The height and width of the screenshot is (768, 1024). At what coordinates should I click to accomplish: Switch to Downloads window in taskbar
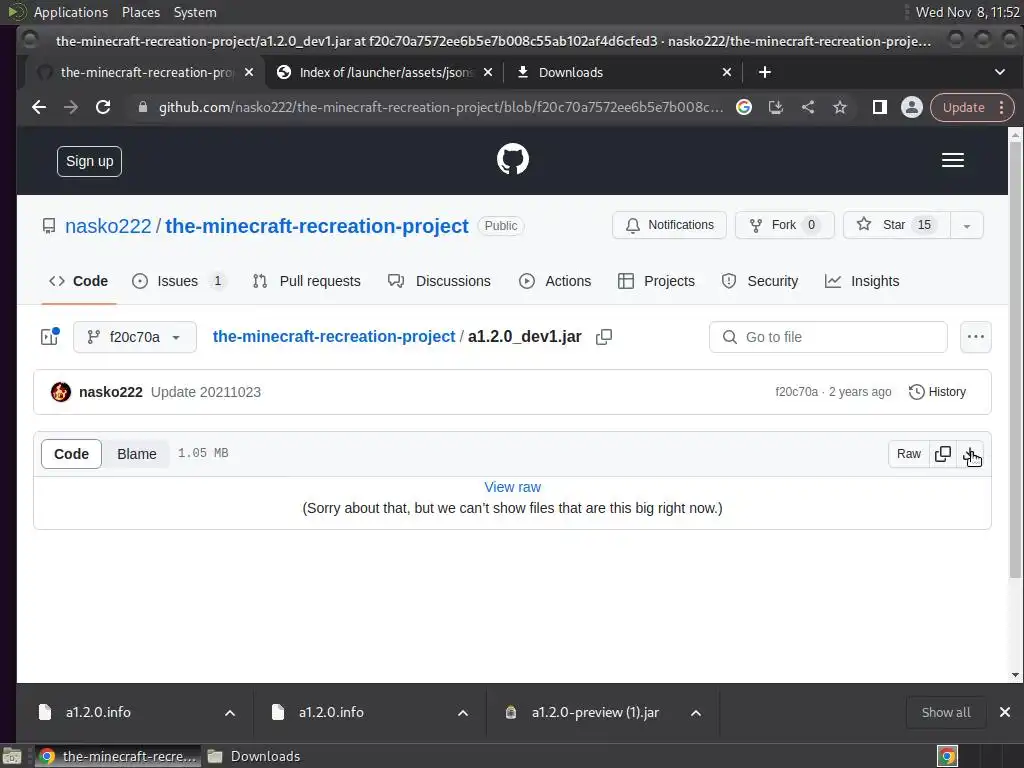(x=254, y=756)
